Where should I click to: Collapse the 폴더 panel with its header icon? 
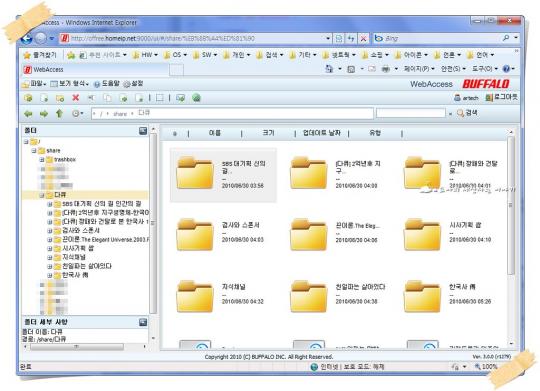tap(143, 131)
